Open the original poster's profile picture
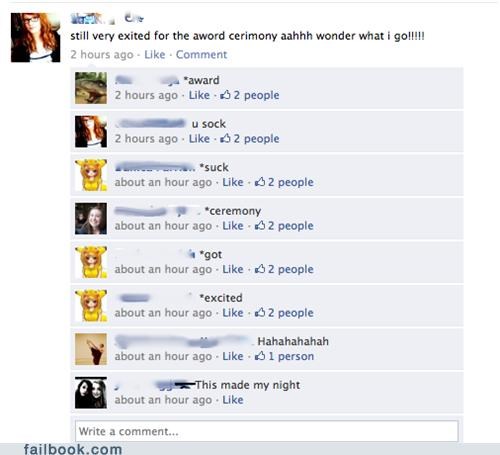Screen dimensions: 500x455 [x=36, y=37]
